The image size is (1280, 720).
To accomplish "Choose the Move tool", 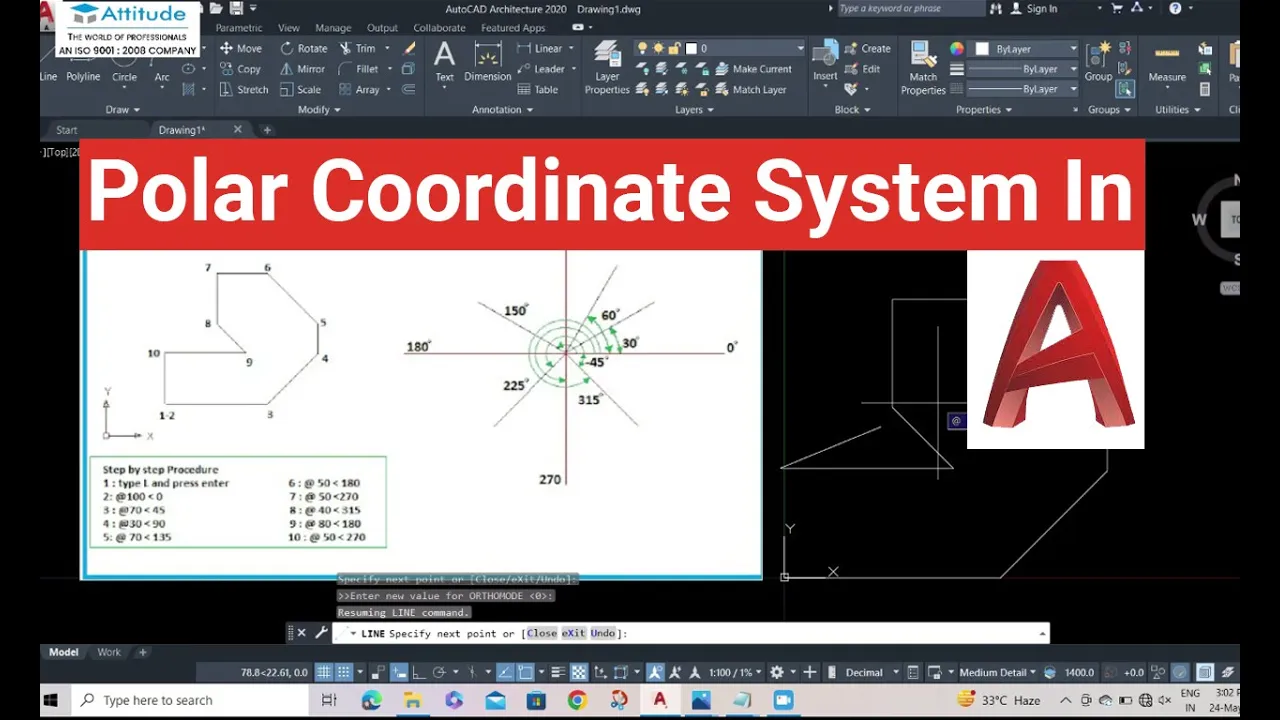I will point(240,48).
